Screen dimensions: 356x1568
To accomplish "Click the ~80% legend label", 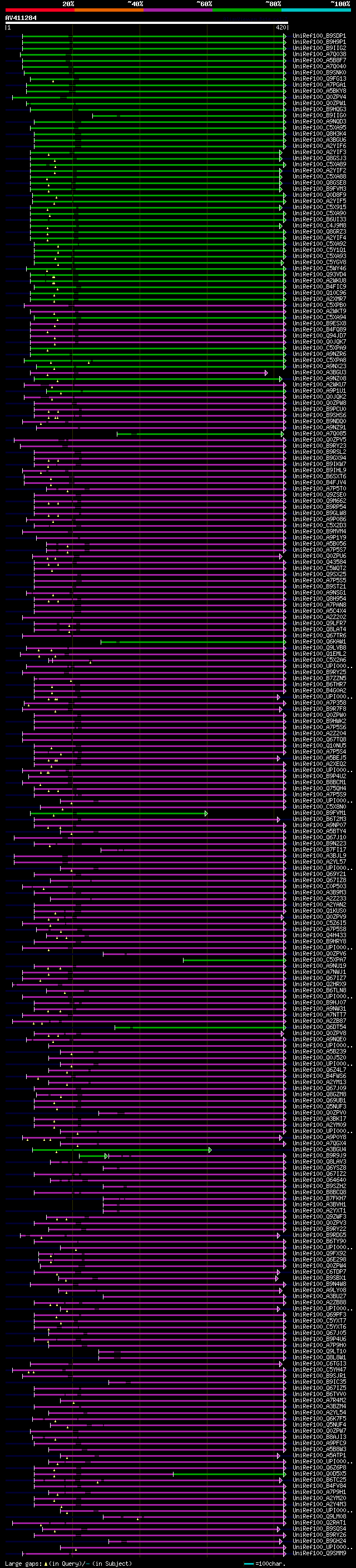I will tap(273, 4).
